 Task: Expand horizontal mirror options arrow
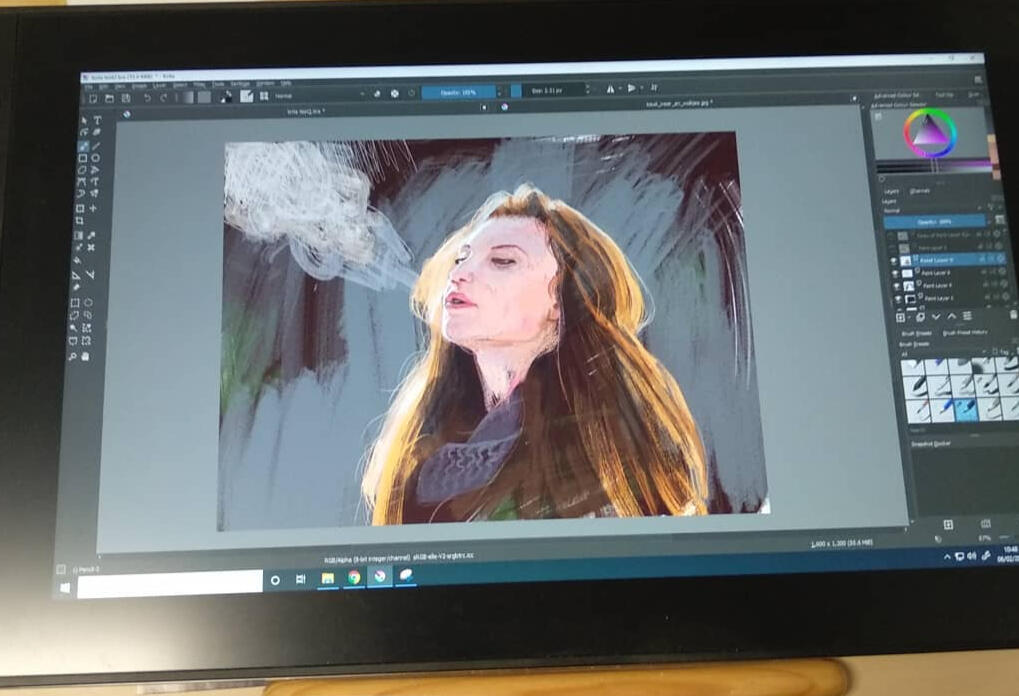[620, 89]
